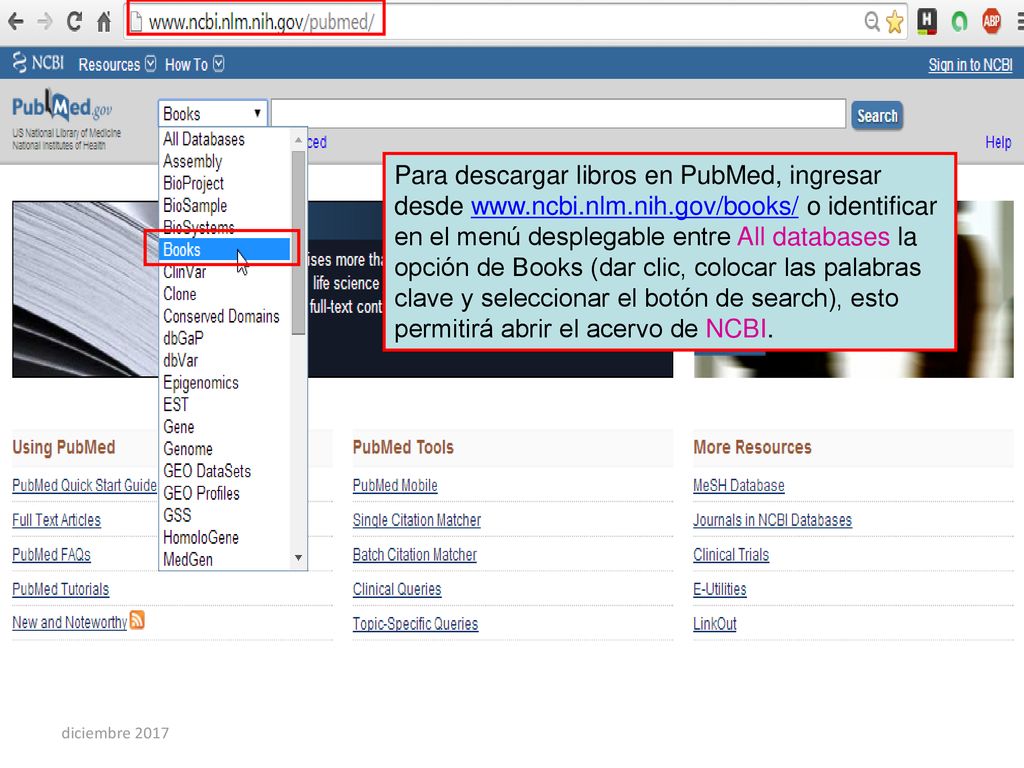Open Batch Citation Matcher
This screenshot has width=1024, height=768.
point(415,554)
